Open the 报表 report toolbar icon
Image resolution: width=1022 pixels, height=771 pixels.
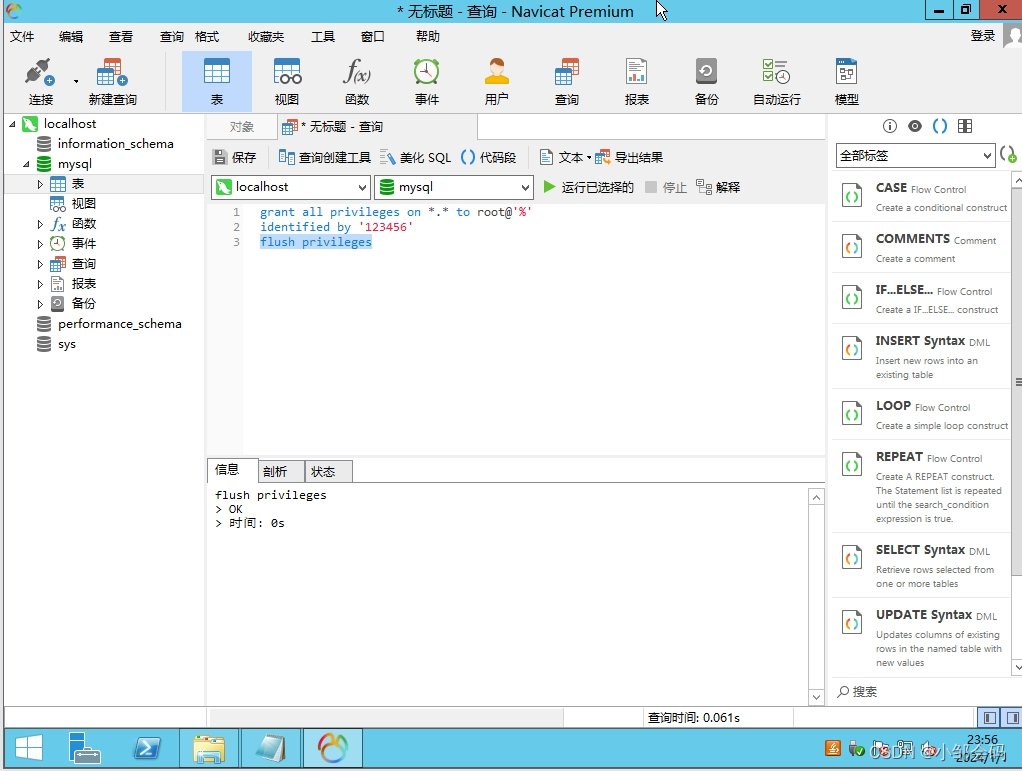click(x=636, y=81)
